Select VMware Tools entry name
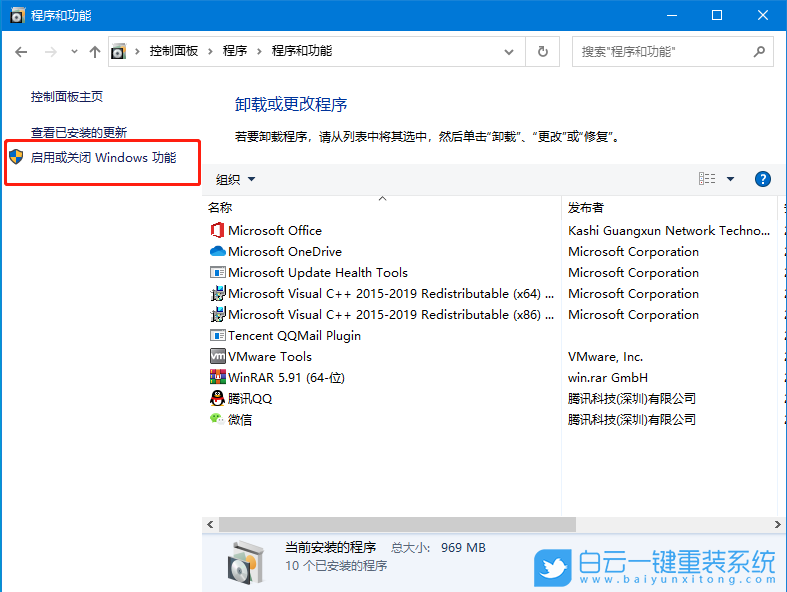 270,357
